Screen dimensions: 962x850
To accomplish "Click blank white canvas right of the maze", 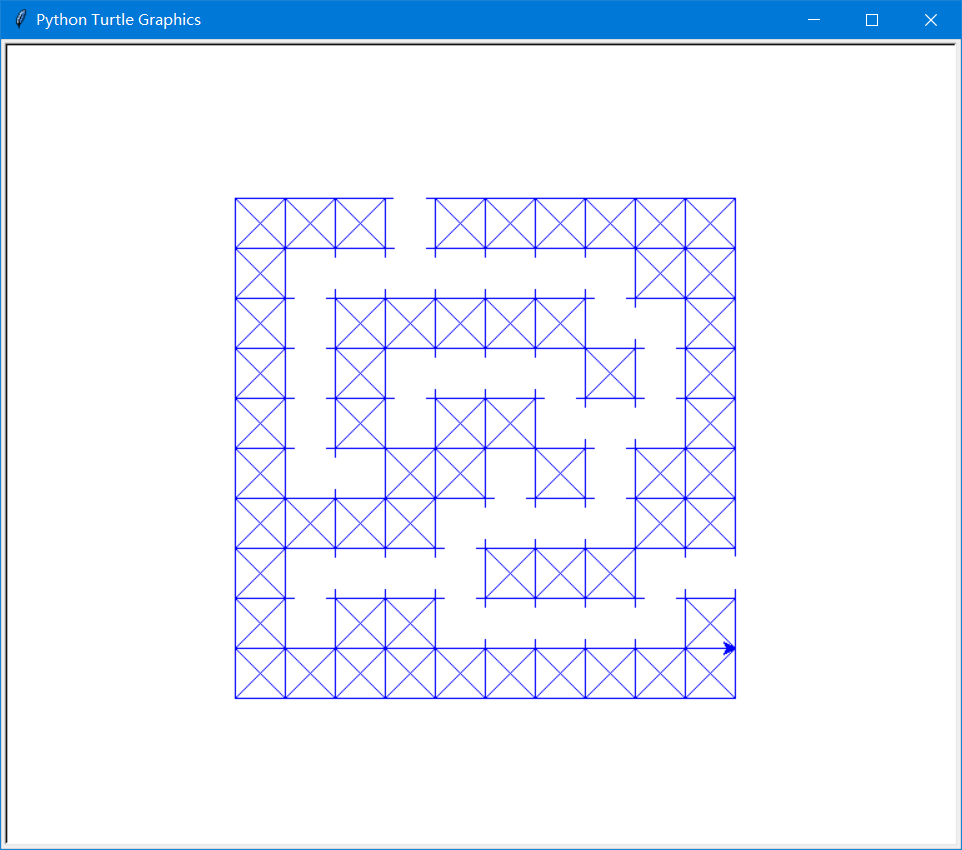I will click(x=847, y=448).
